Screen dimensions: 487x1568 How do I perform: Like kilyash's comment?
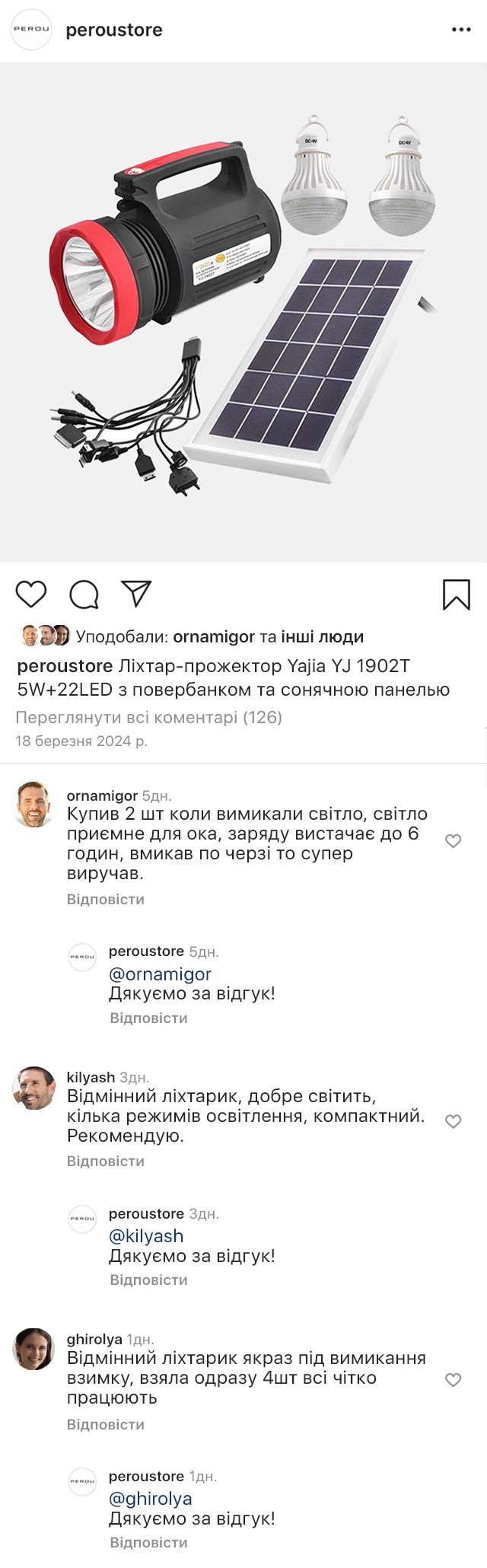(453, 1121)
